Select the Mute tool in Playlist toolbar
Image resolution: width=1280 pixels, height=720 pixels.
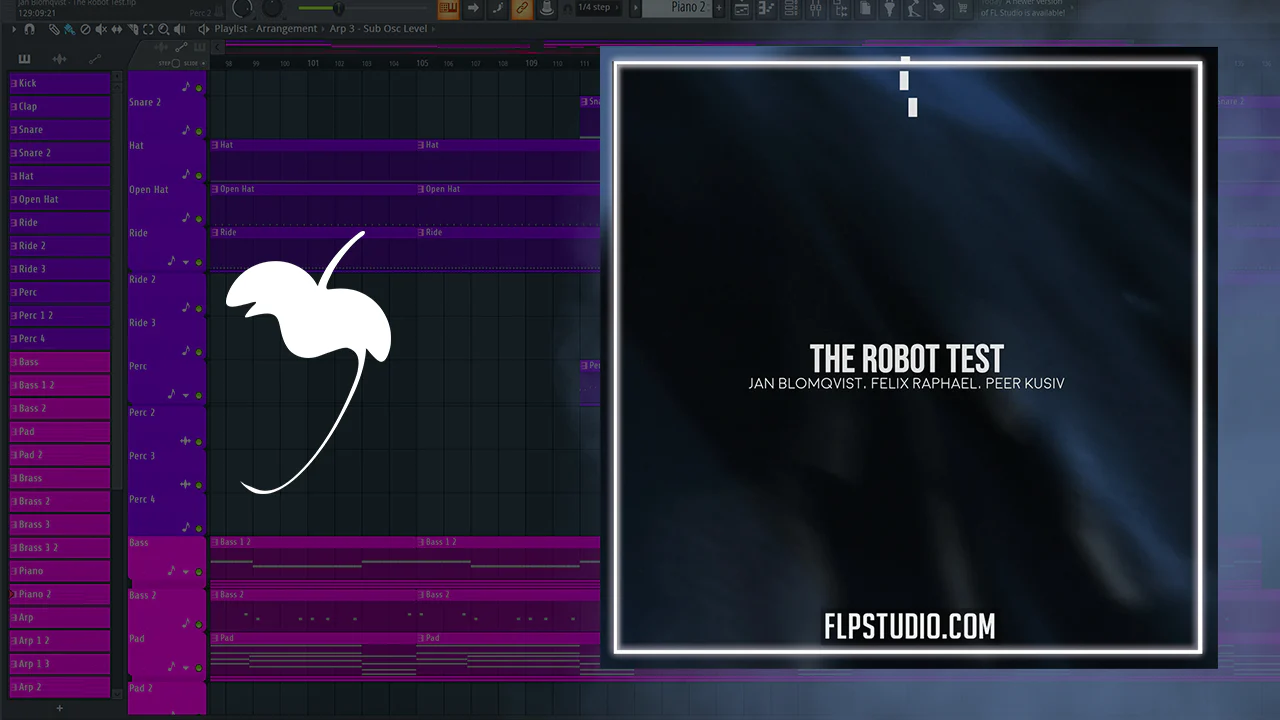coord(100,29)
